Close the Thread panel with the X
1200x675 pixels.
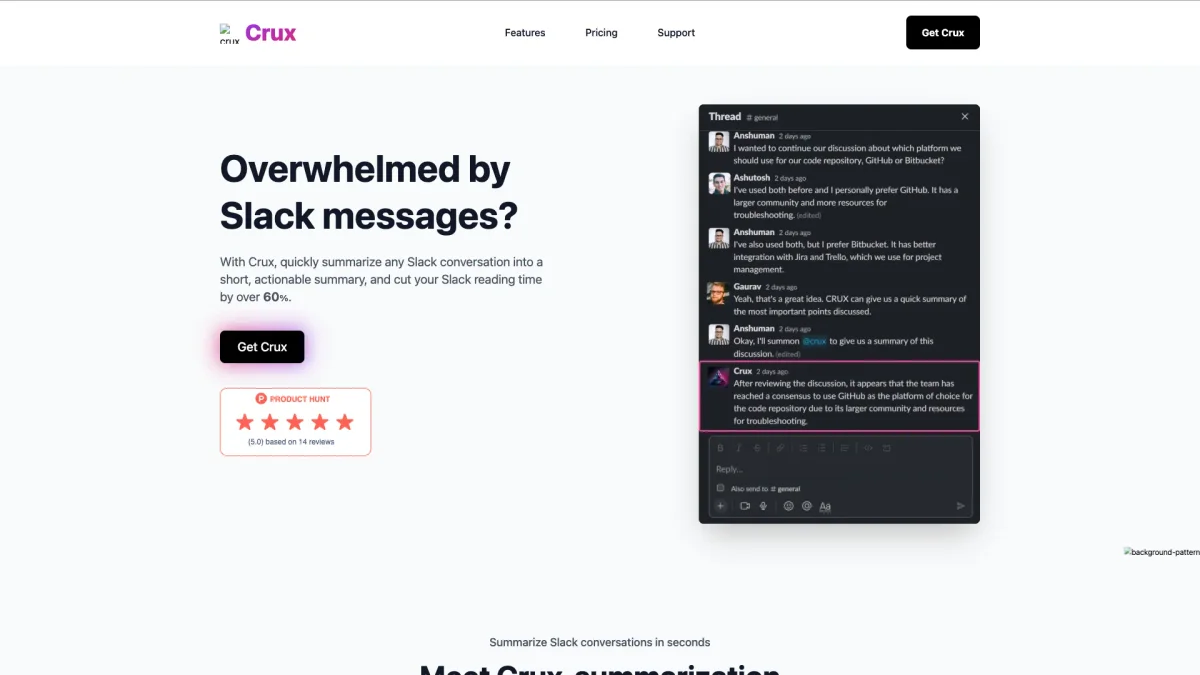click(965, 116)
